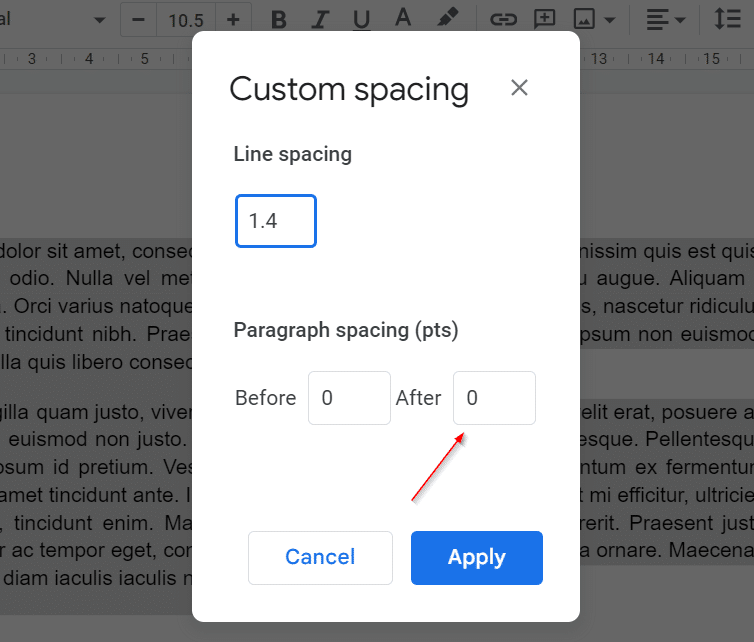Click the insert image icon

[x=584, y=19]
